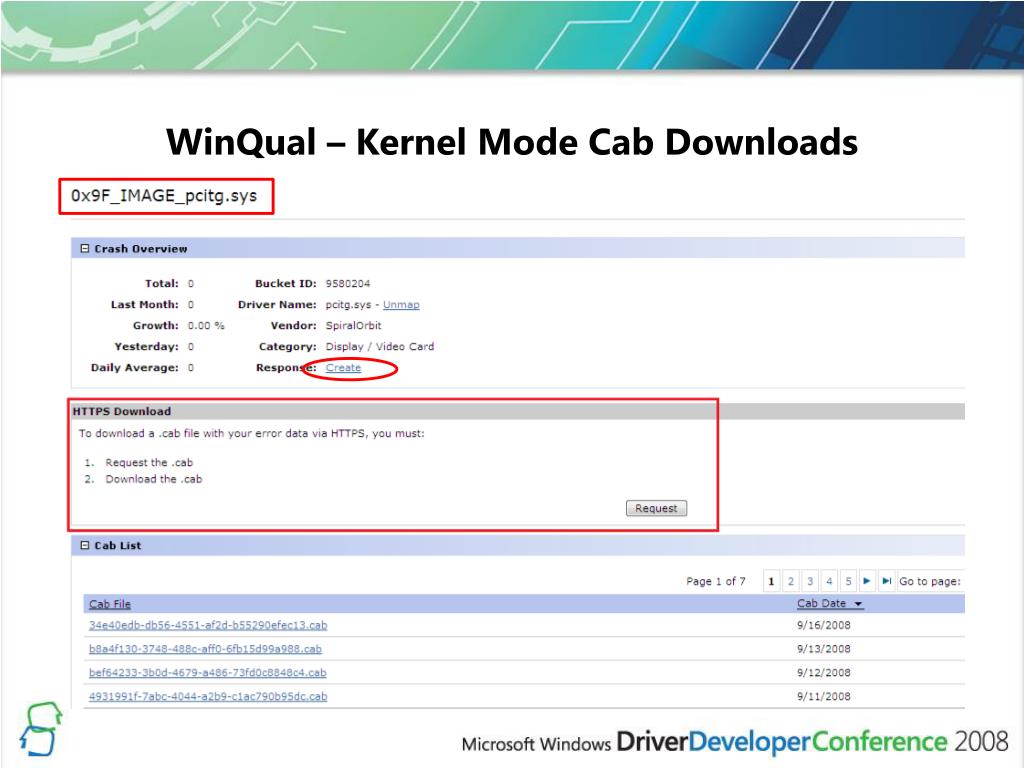
Task: Download cab file 4931991f-7abc-4044-a2b9-c1ac790b95dc.cab
Action: [208, 697]
